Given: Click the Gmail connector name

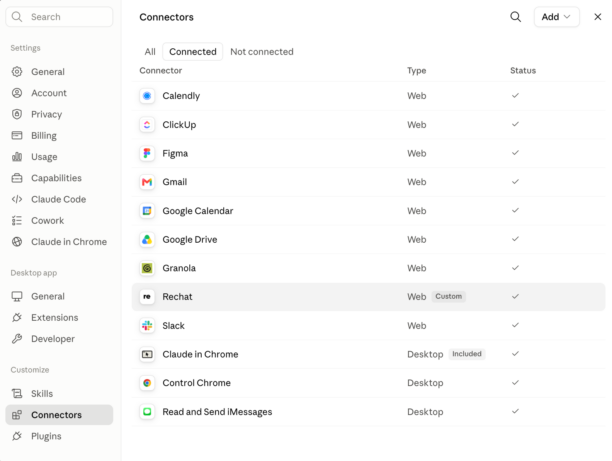Looking at the screenshot, I should coord(174,182).
